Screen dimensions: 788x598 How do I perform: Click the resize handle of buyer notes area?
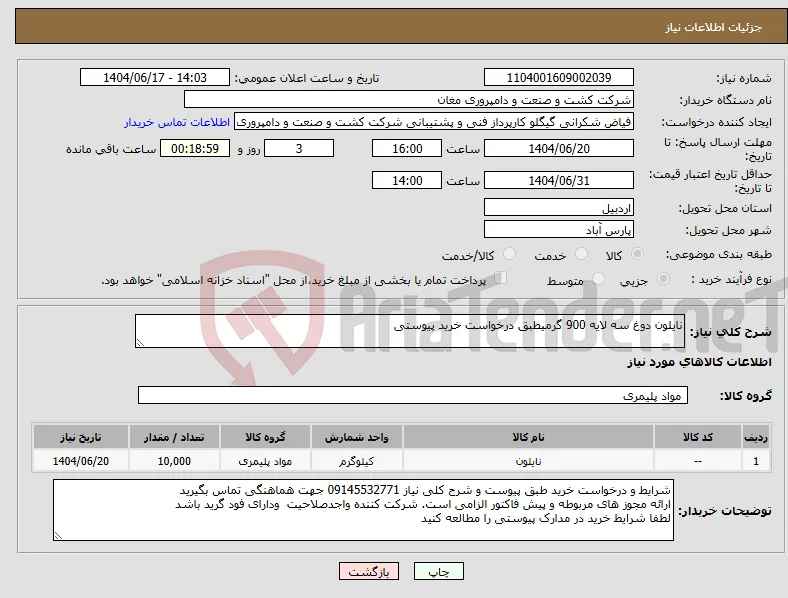tap(58, 536)
